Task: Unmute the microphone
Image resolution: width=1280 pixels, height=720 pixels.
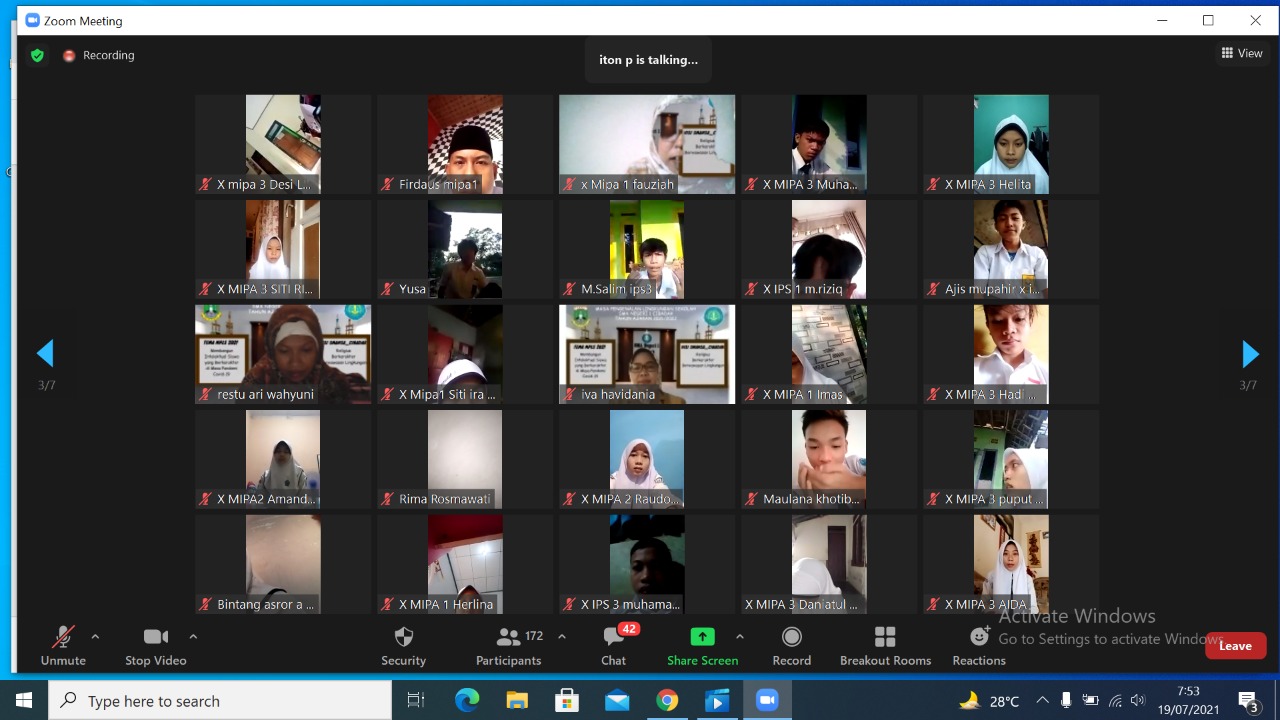Action: coord(63,646)
